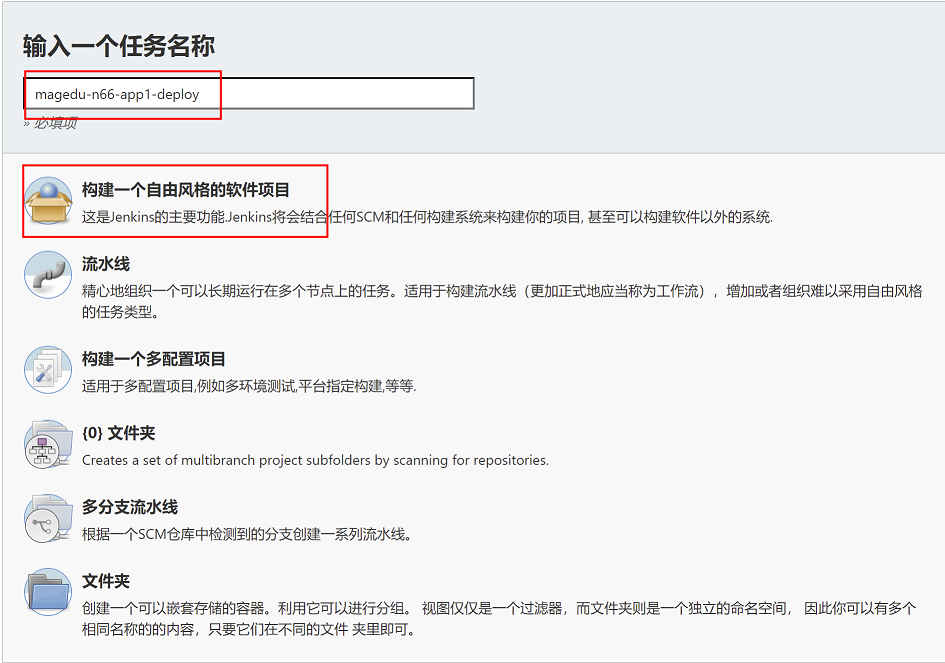Click the multibranch pipeline 多分支流水线 icon

48,520
